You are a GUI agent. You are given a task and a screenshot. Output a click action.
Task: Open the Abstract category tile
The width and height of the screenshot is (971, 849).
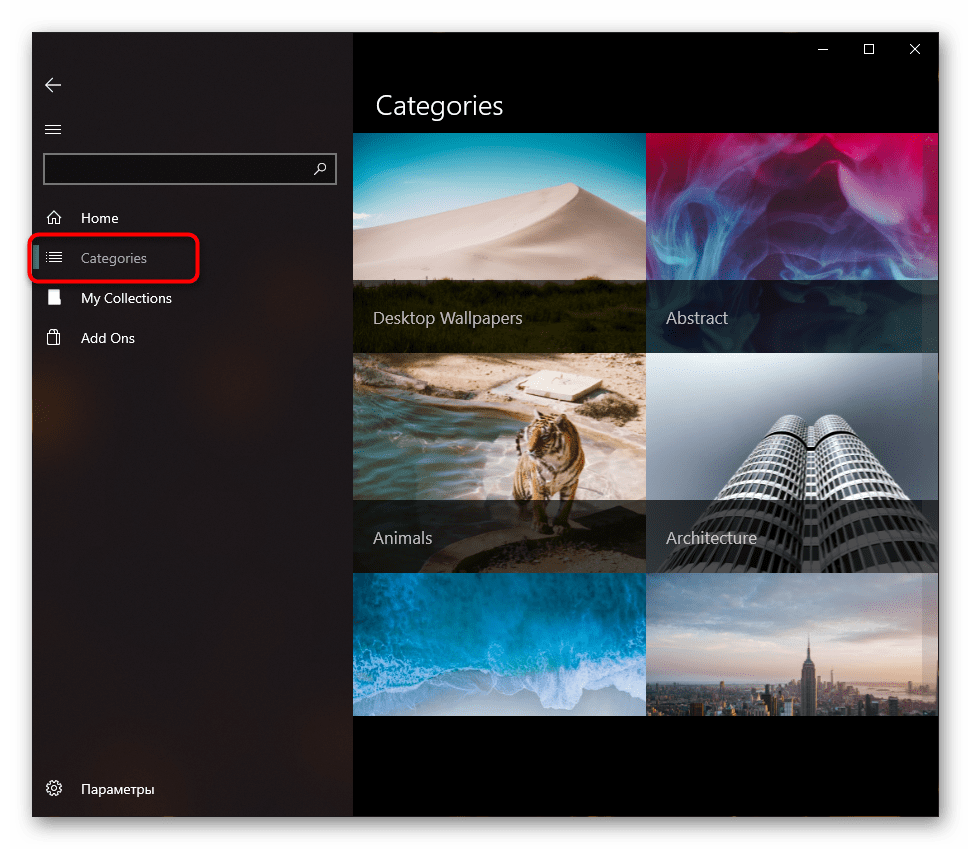point(791,243)
